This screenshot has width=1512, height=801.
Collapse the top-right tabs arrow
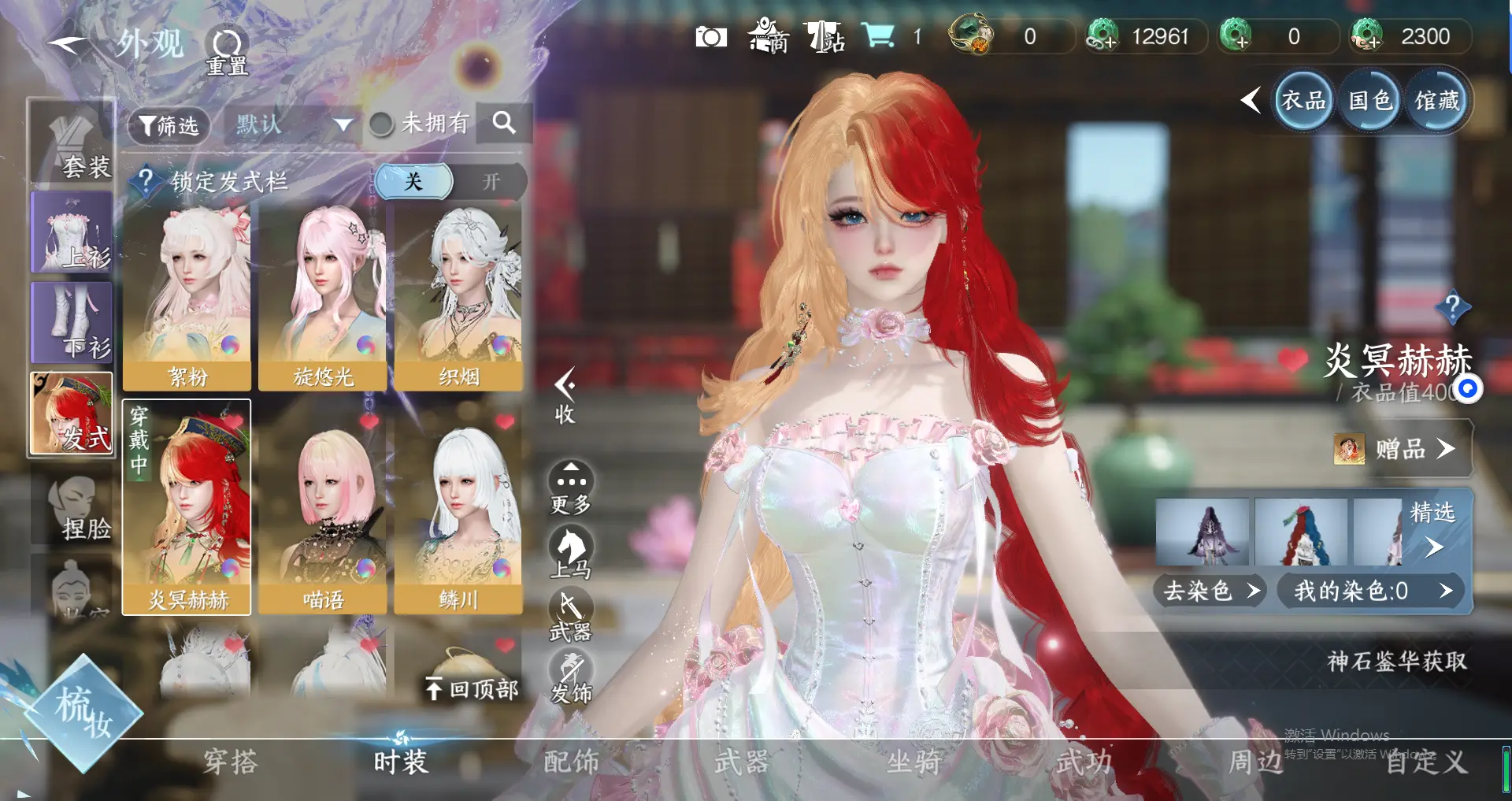pyautogui.click(x=1251, y=100)
